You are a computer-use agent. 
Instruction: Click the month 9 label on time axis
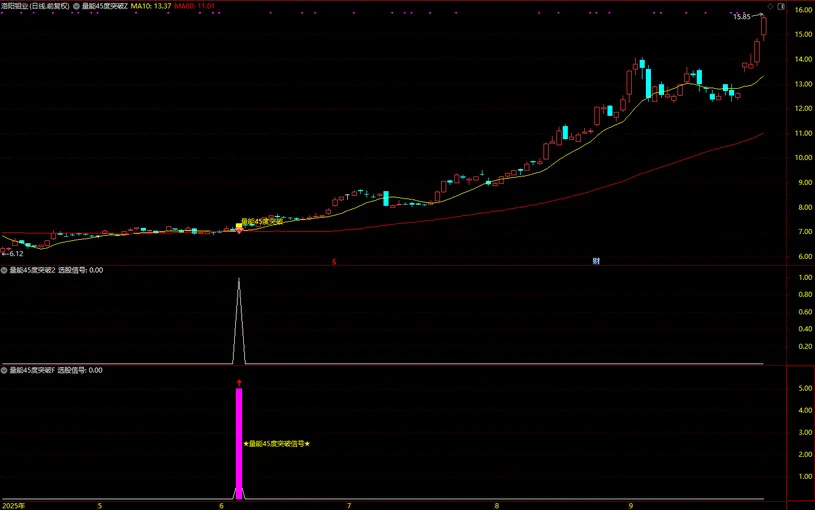point(631,505)
